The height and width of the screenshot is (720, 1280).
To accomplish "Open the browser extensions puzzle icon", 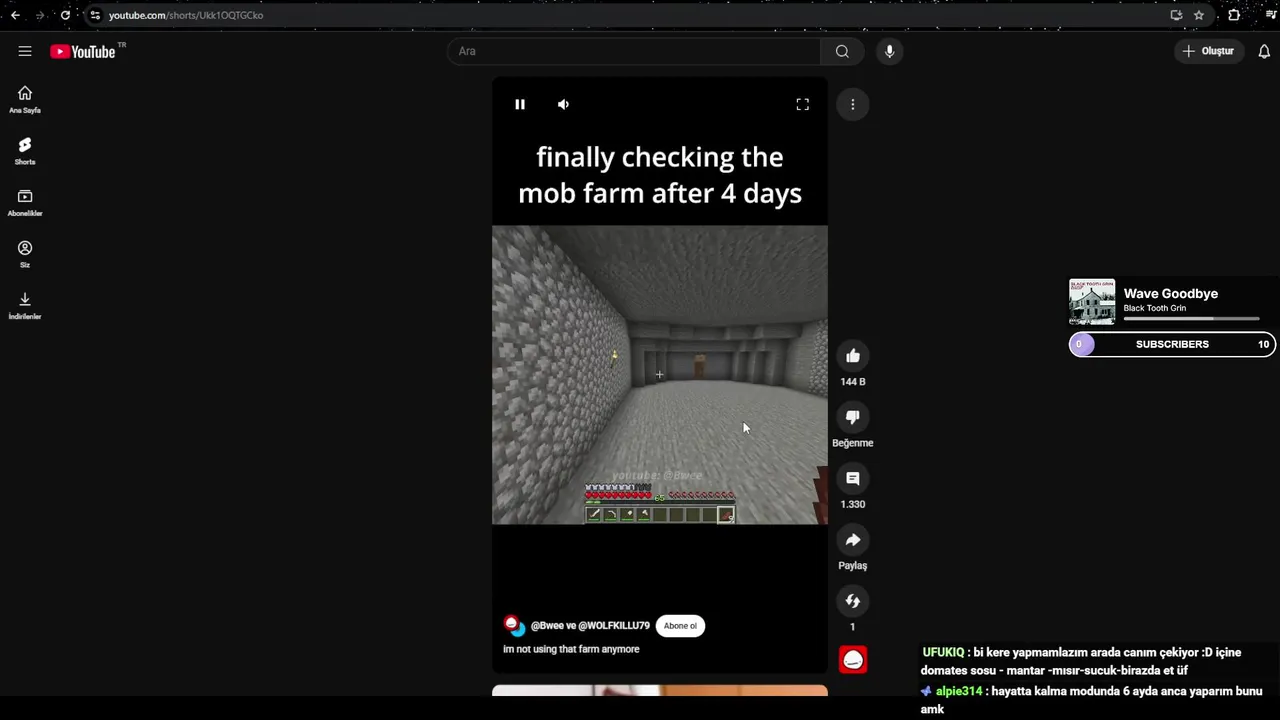I will pos(1234,15).
